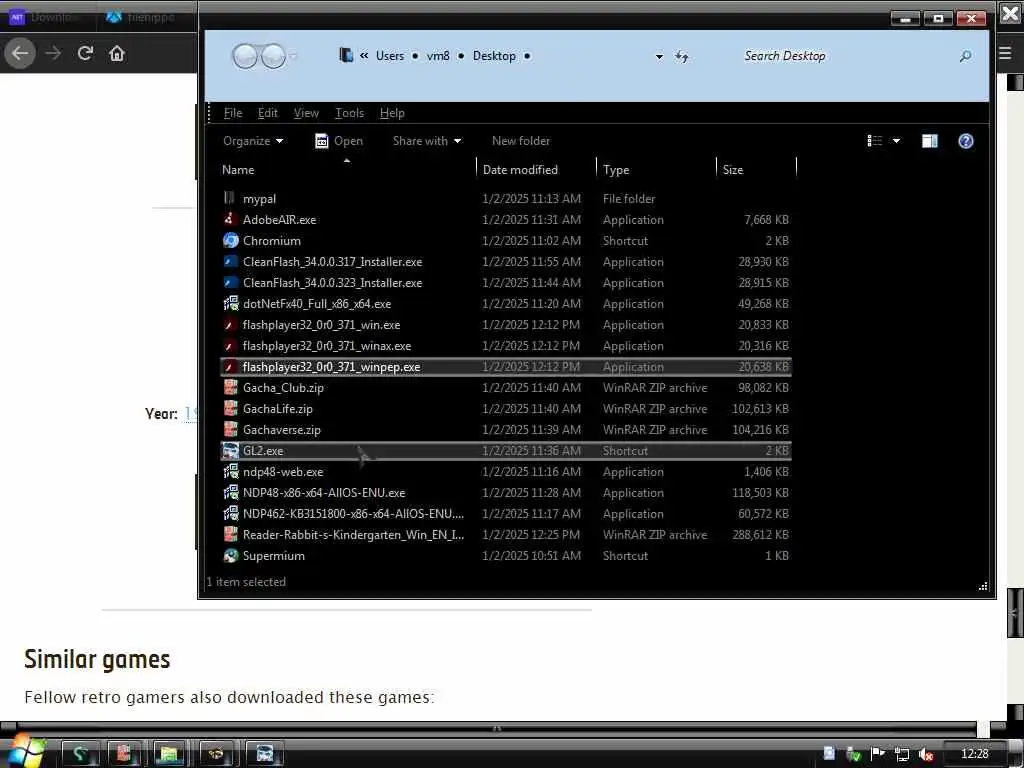Expand the Users breadcrumb arrow

click(415, 56)
